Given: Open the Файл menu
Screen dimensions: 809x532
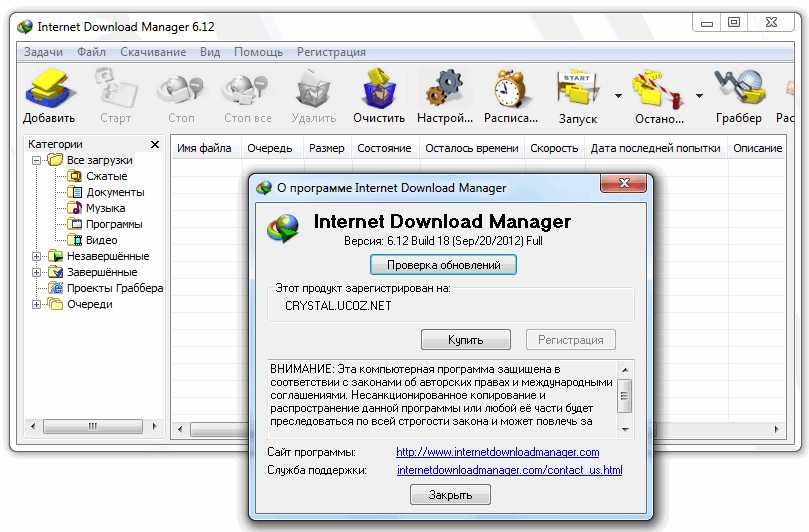Looking at the screenshot, I should point(91,52).
